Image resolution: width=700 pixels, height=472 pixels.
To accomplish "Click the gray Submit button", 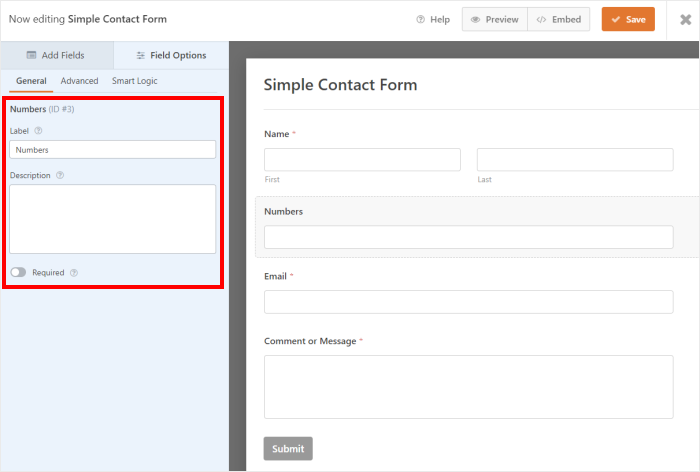I will click(288, 448).
